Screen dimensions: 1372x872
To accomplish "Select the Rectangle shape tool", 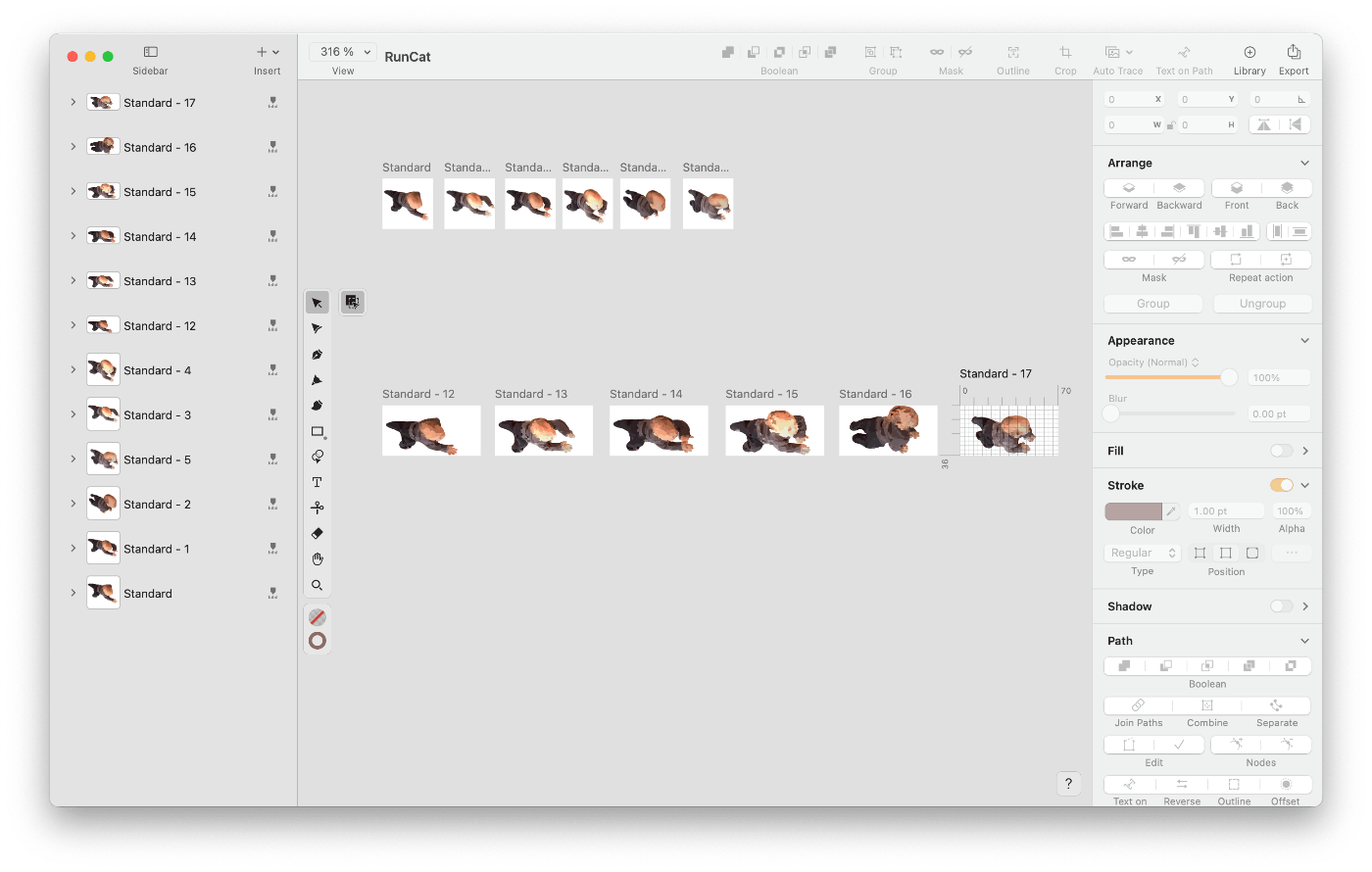I will tap(317, 431).
